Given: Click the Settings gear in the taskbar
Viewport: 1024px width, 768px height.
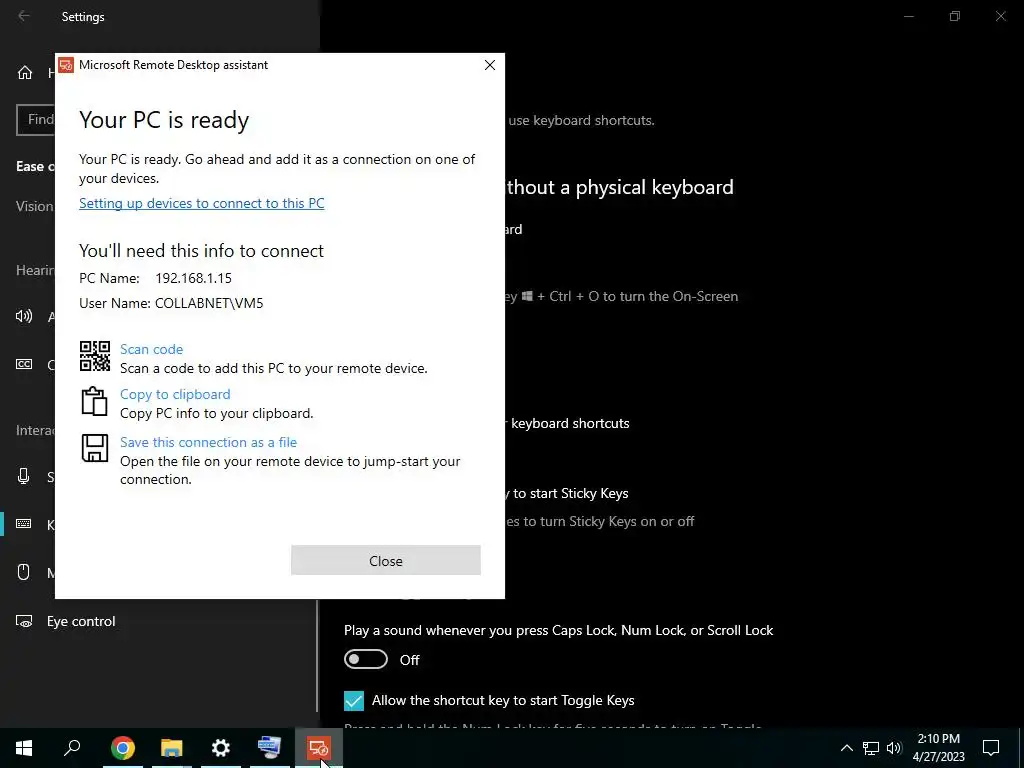Looking at the screenshot, I should [221, 748].
